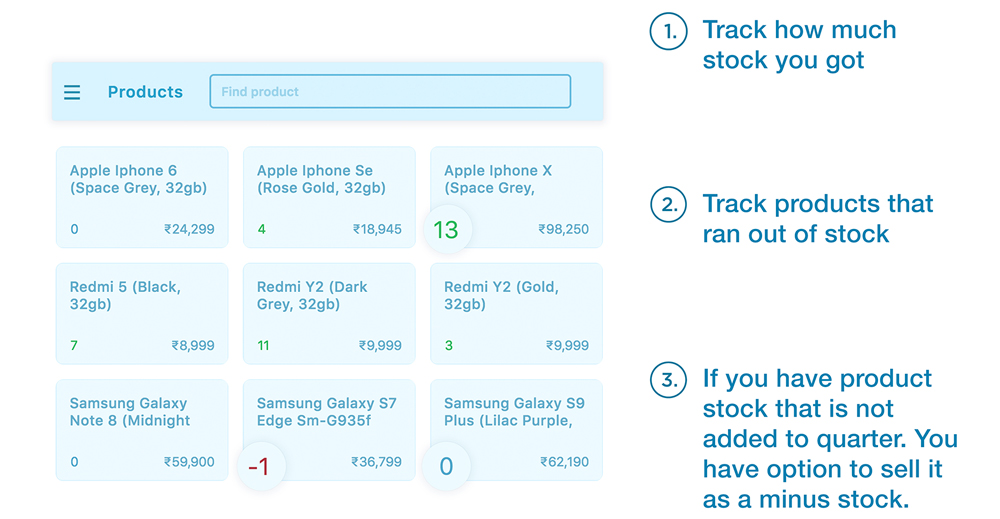Click the circled number 3 marker

[x=668, y=380]
